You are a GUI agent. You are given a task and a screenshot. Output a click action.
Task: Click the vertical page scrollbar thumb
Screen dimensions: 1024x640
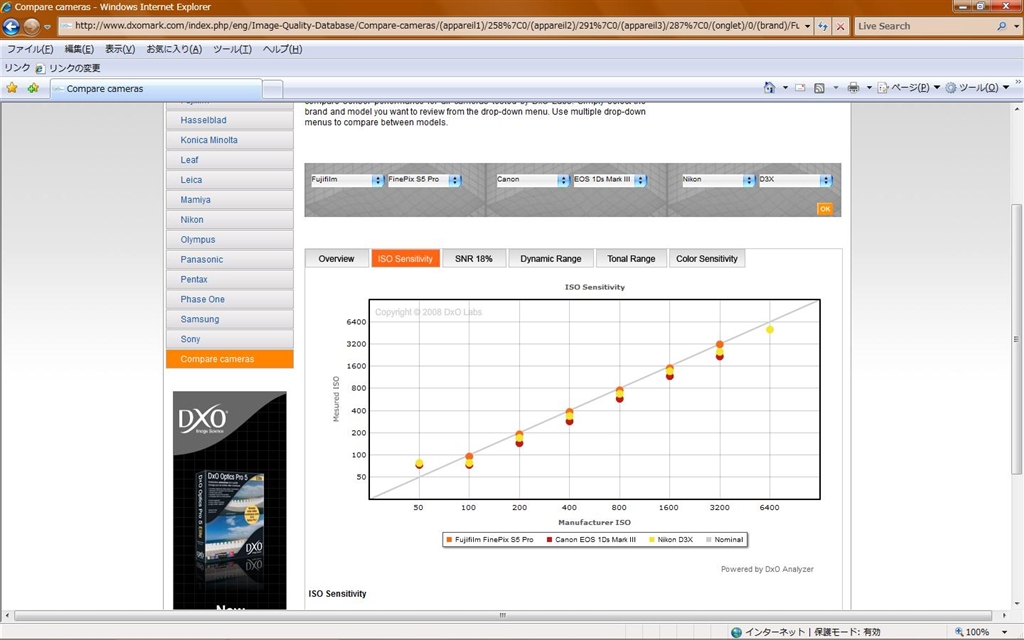tap(1016, 339)
